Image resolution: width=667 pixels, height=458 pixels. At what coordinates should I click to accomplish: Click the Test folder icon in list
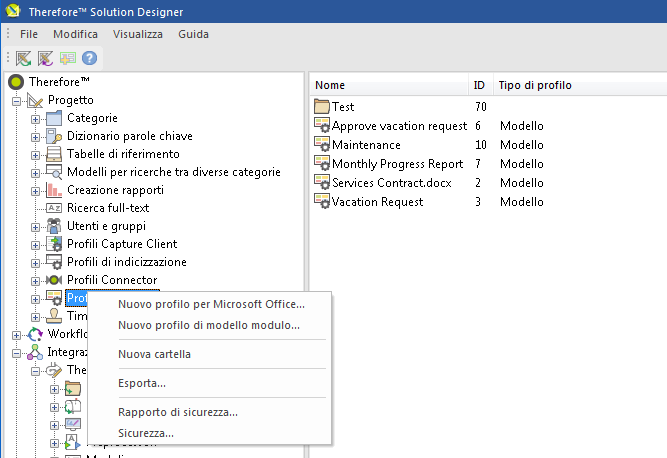(x=322, y=106)
